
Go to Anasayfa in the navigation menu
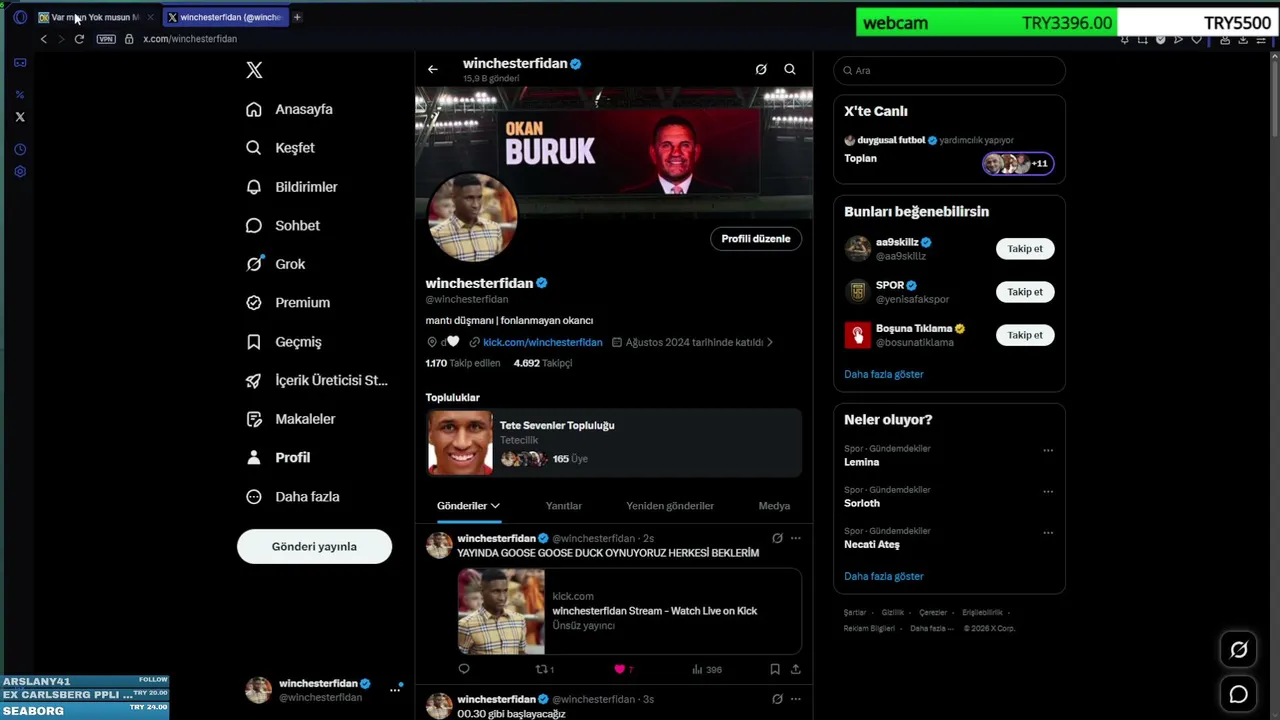(x=289, y=109)
